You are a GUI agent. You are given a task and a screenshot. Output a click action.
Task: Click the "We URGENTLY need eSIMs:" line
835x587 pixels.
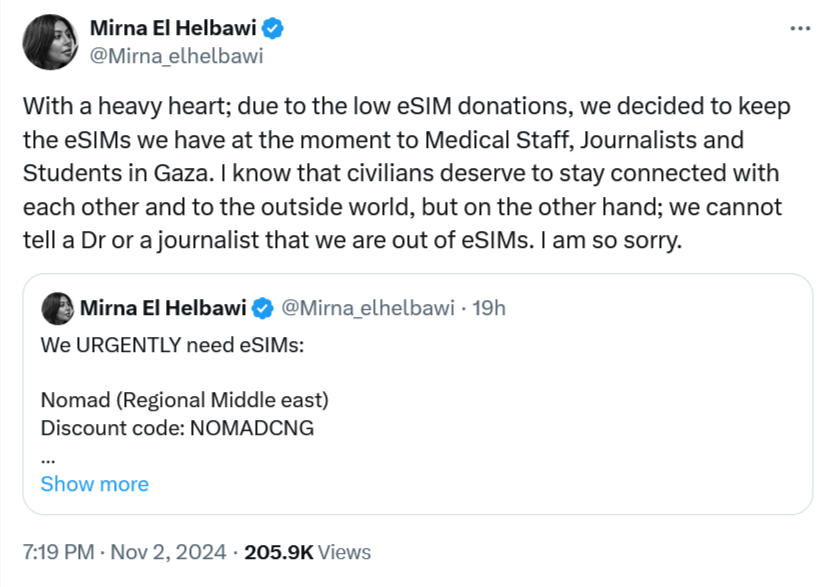(172, 345)
